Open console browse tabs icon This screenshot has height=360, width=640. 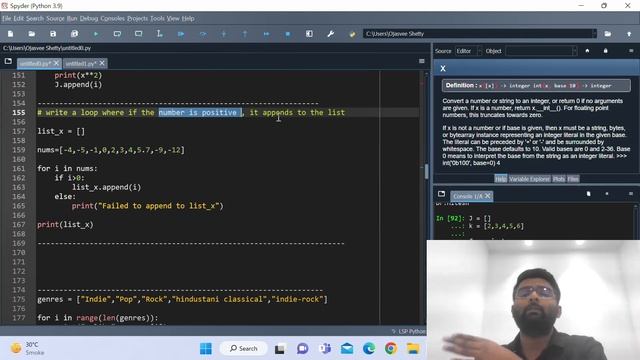[x=441, y=194]
